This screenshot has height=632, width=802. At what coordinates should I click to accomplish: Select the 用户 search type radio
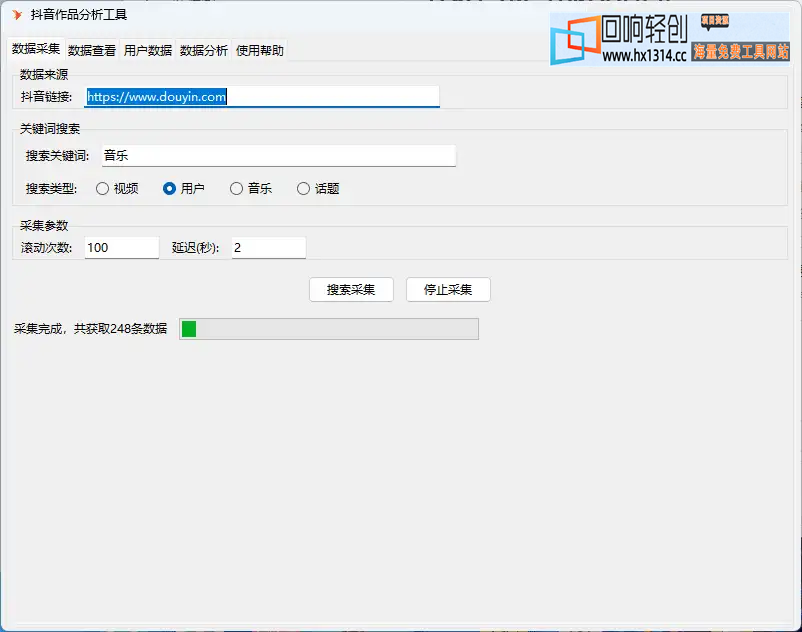point(184,189)
